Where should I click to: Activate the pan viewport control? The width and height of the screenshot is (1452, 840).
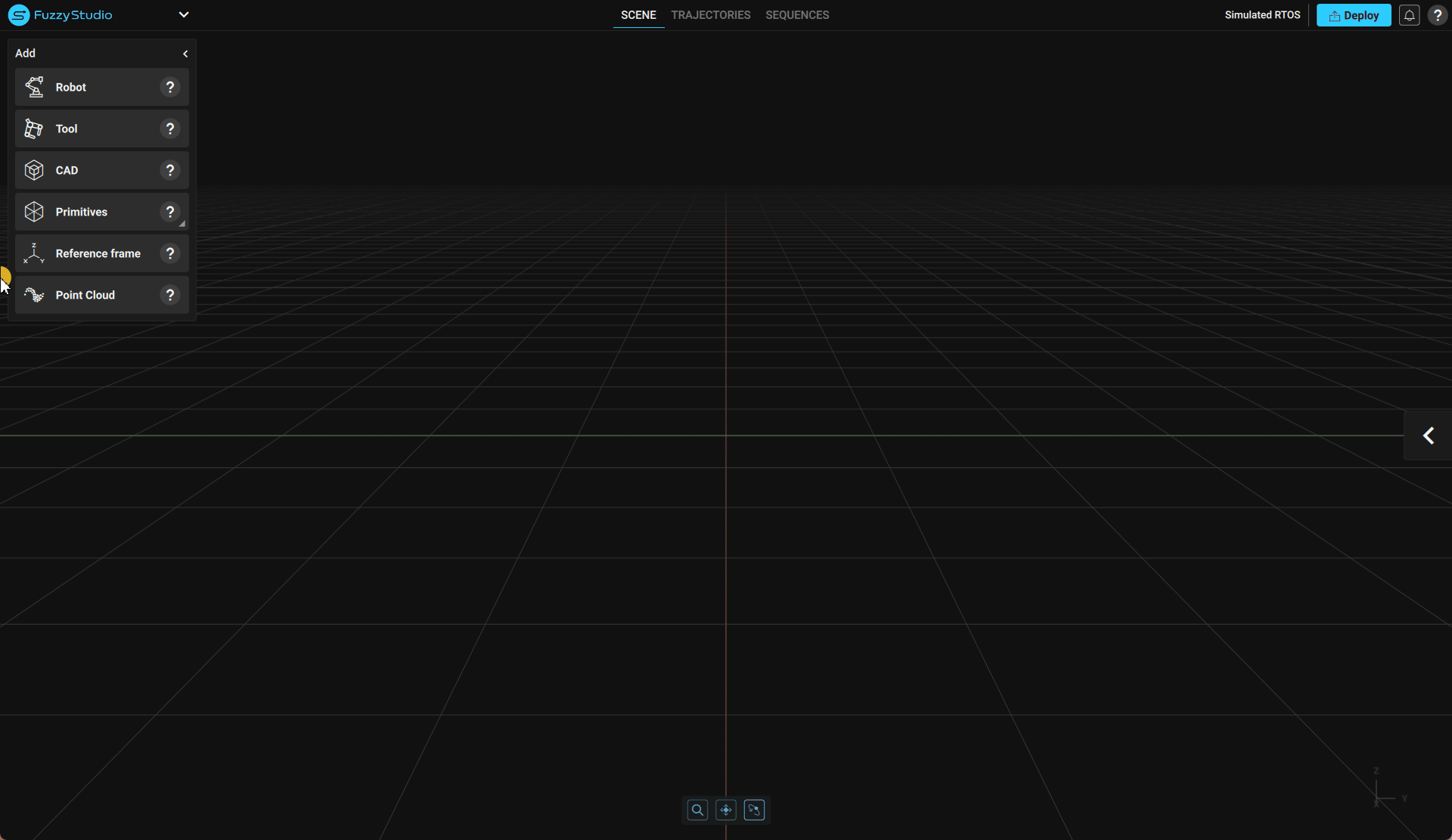point(725,809)
